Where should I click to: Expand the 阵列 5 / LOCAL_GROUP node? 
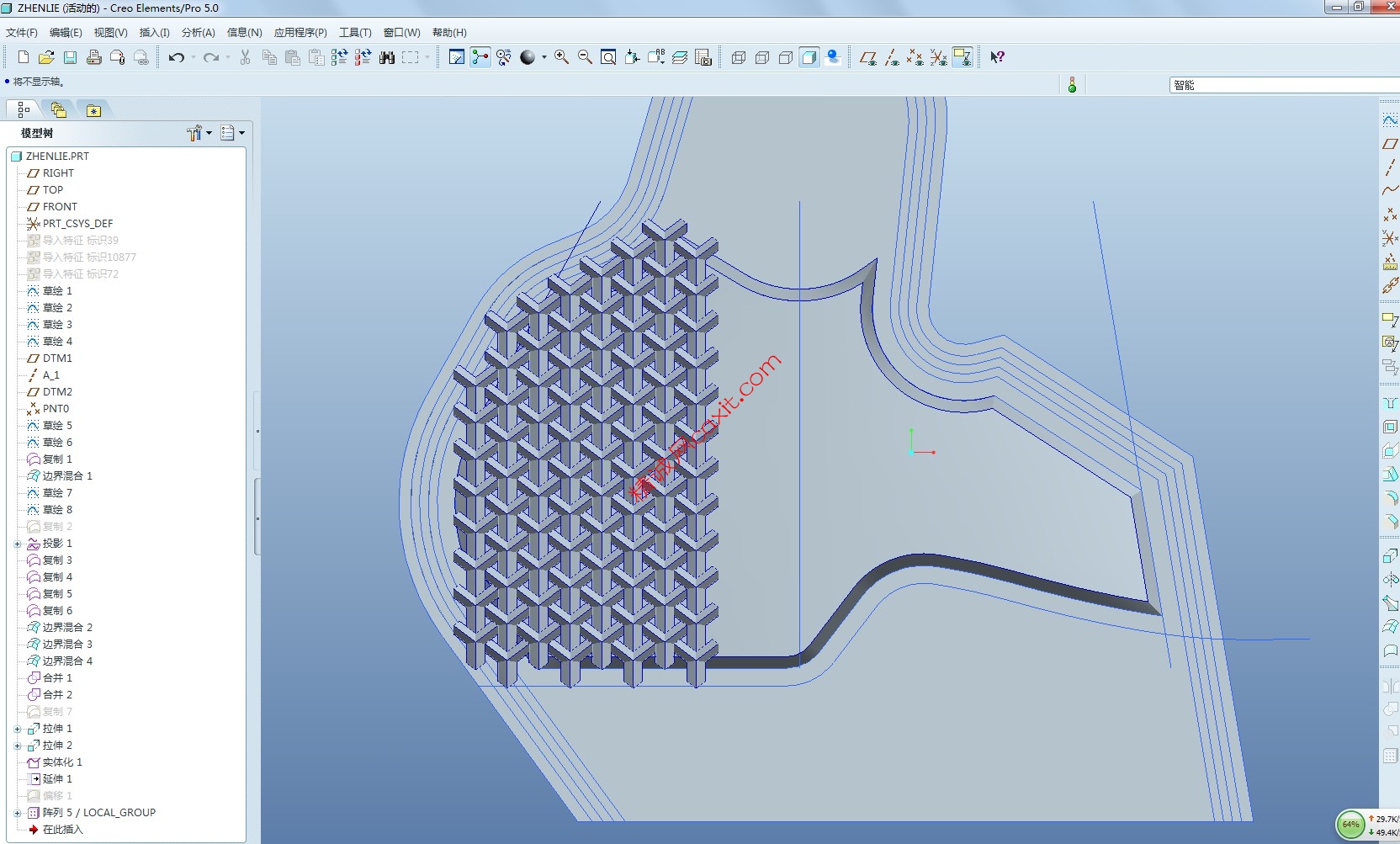pyautogui.click(x=18, y=813)
